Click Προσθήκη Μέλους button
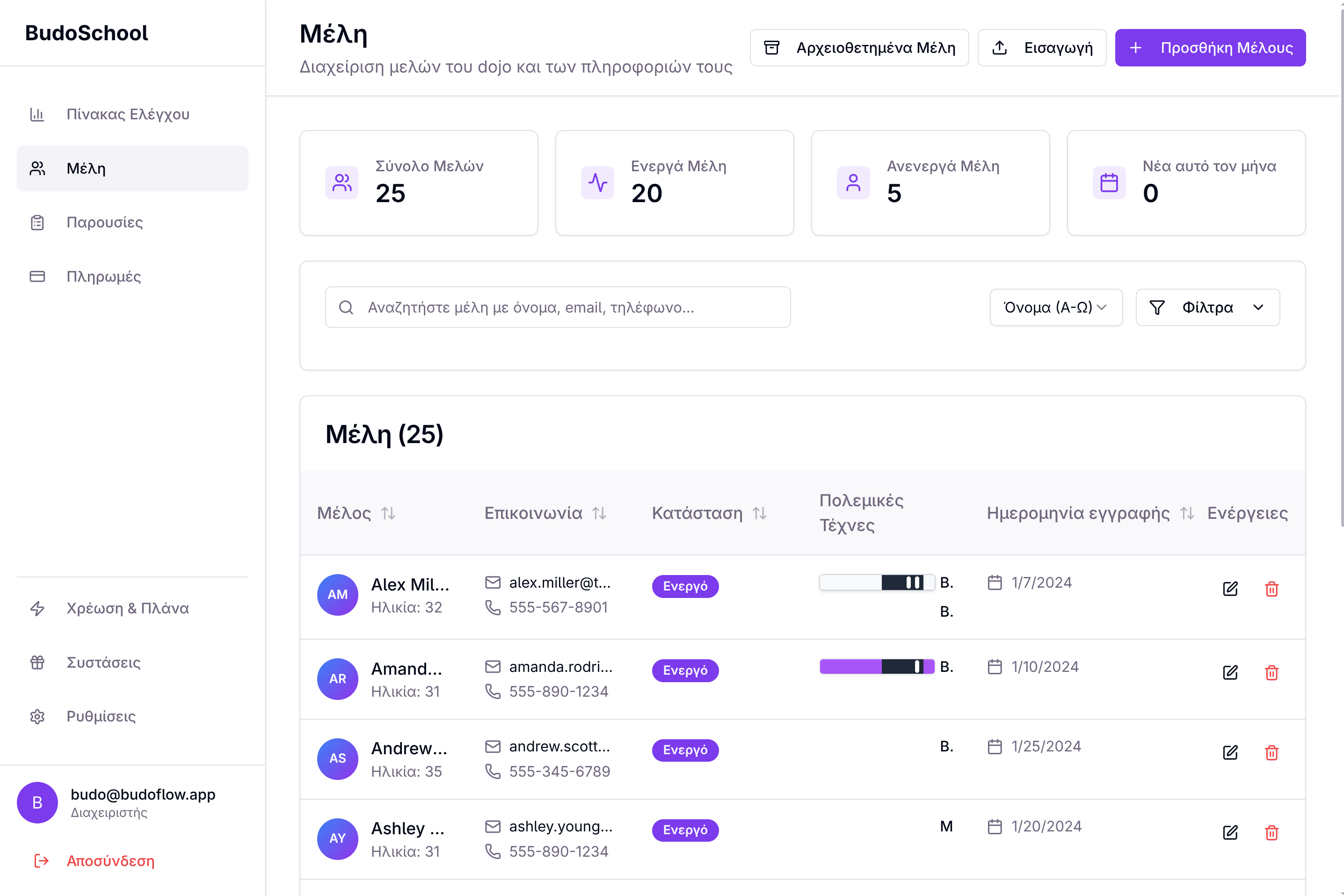Image resolution: width=1344 pixels, height=896 pixels. point(1209,47)
